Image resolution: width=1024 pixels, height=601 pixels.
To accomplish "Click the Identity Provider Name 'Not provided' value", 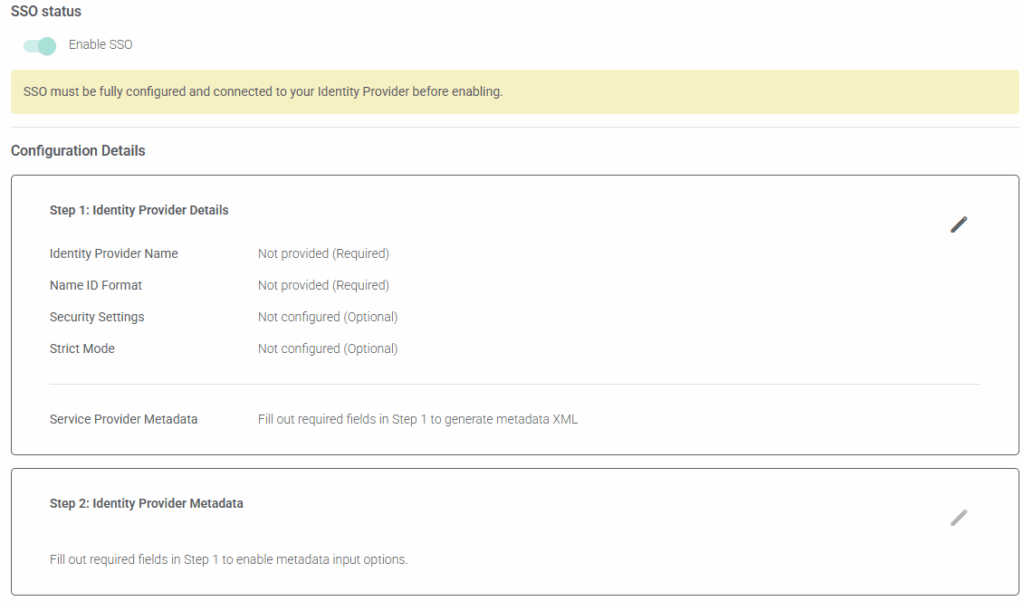I will coord(323,254).
